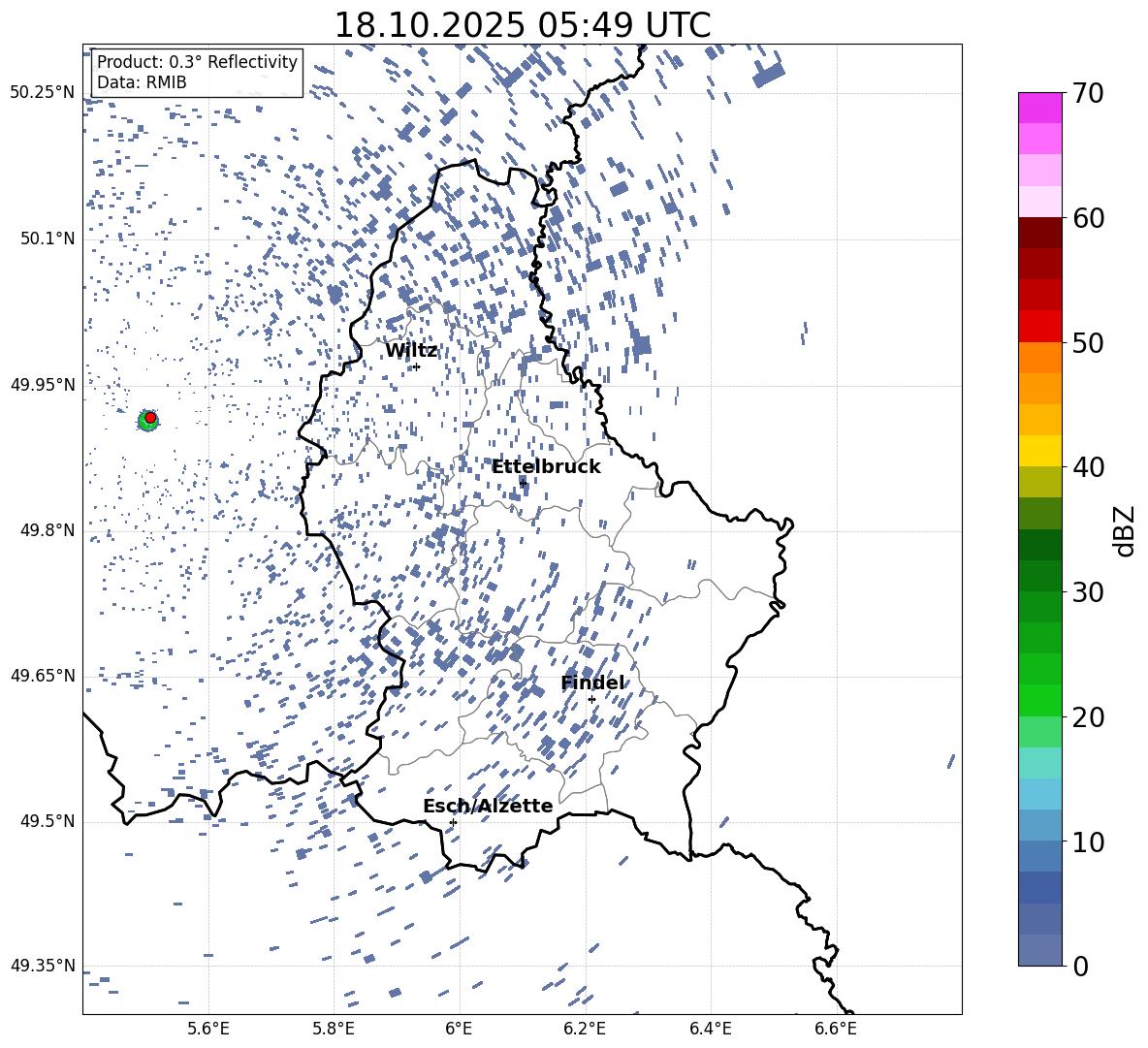Image resolution: width=1148 pixels, height=1048 pixels.
Task: Click the 6.2°E longitude label
Action: (x=585, y=1029)
